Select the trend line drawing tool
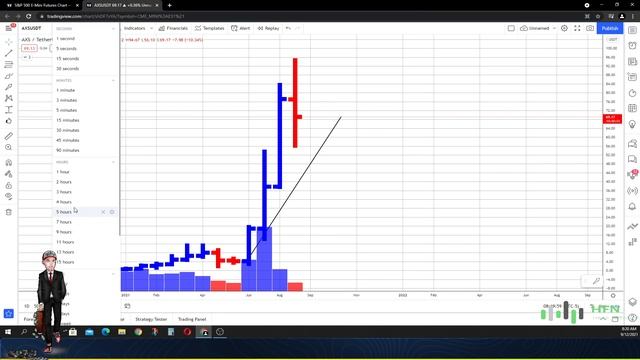640x360 pixels. point(9,53)
